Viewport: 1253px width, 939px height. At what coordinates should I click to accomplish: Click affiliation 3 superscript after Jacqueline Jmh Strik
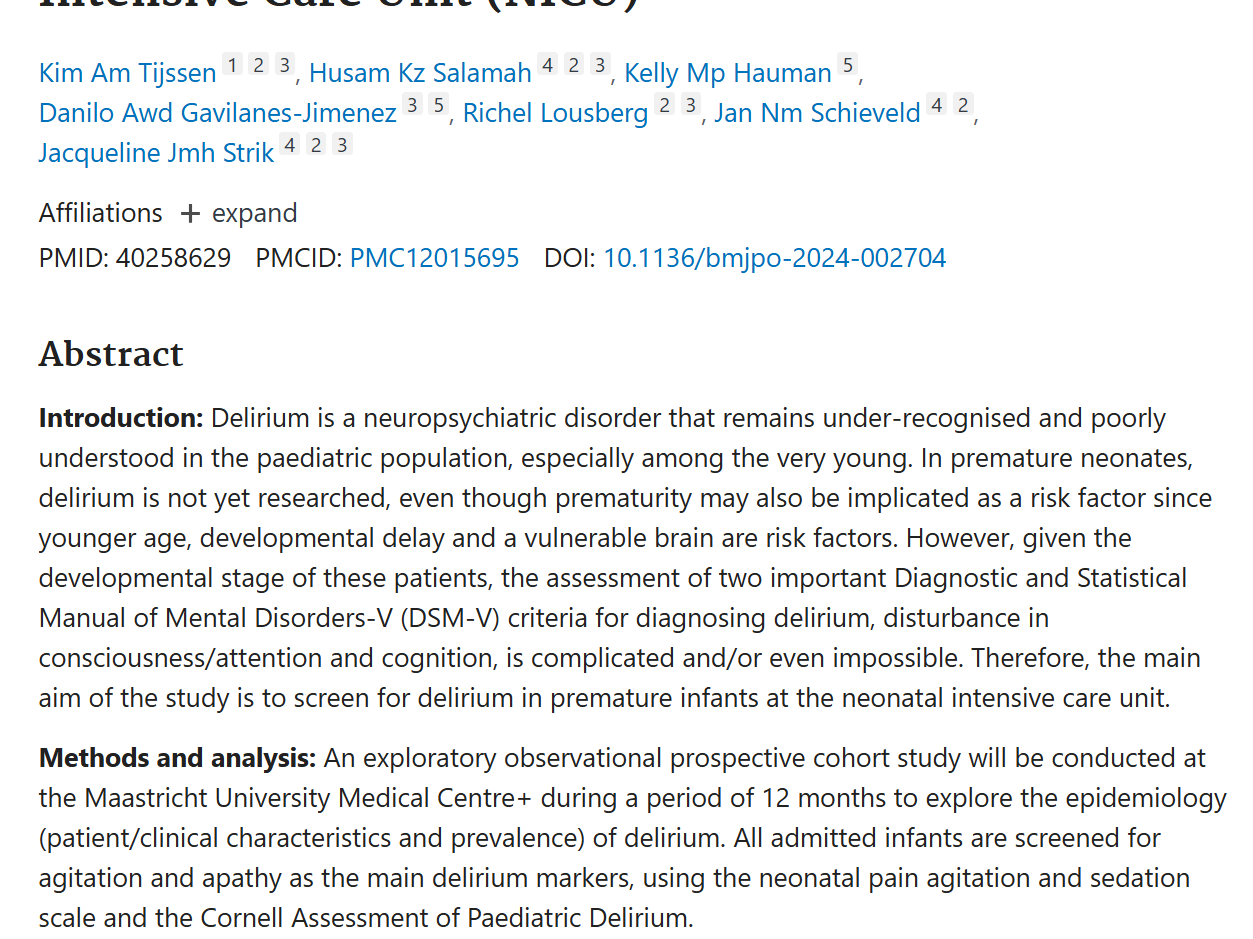click(342, 146)
